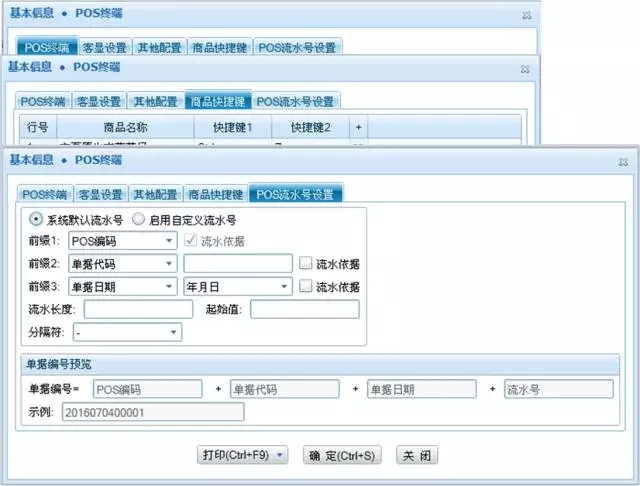This screenshot has height=486, width=640.
Task: Click the 单据代码 preview field
Action: coord(284,389)
